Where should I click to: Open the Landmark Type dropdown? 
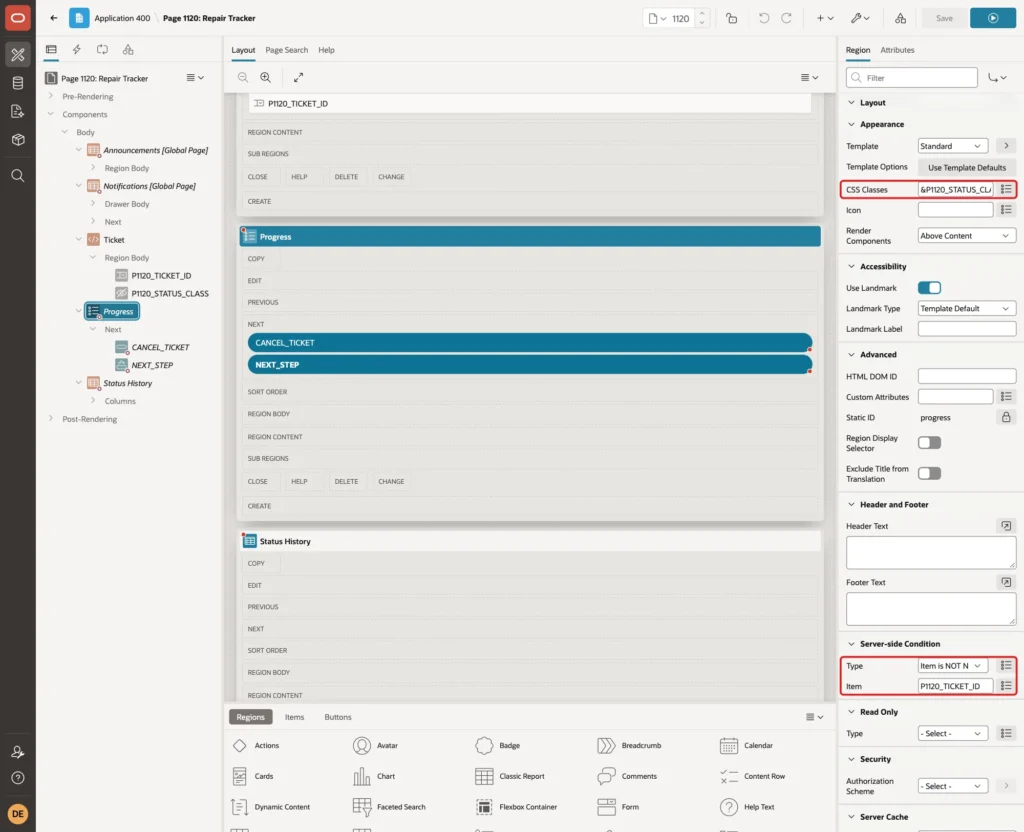point(967,308)
